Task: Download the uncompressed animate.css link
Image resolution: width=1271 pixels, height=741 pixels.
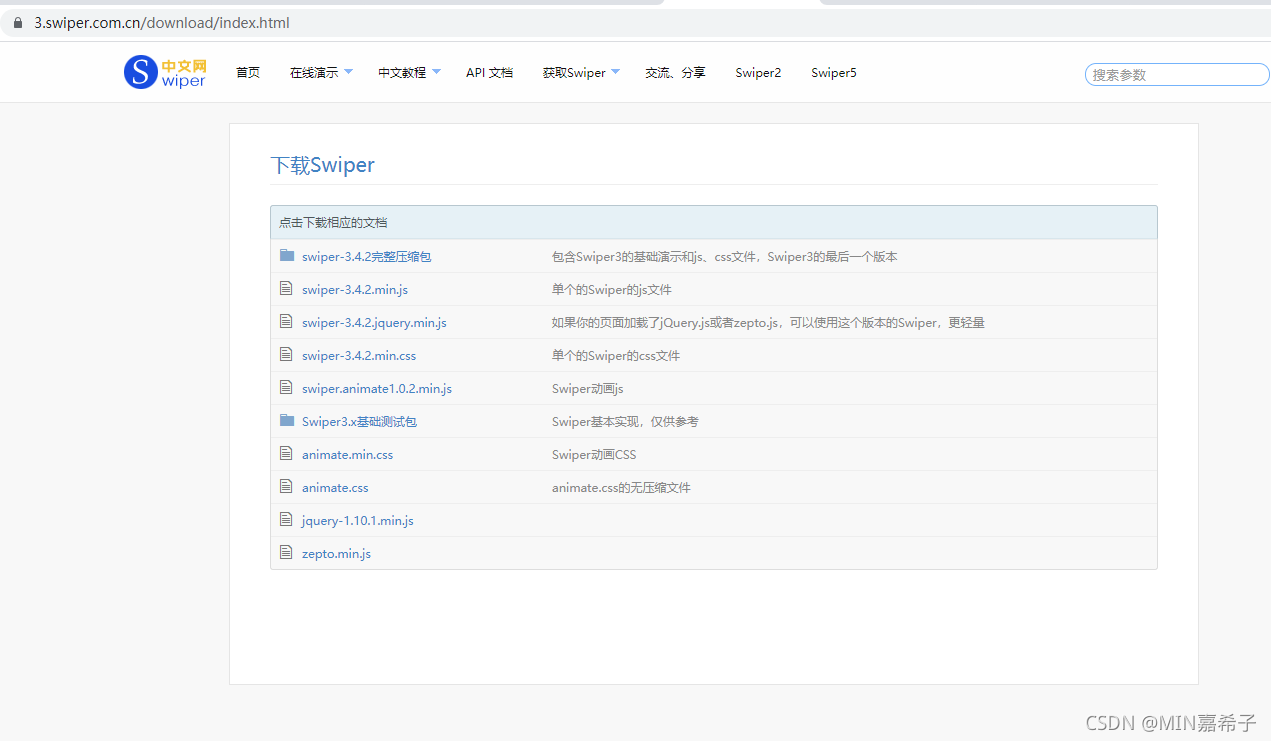Action: click(335, 488)
